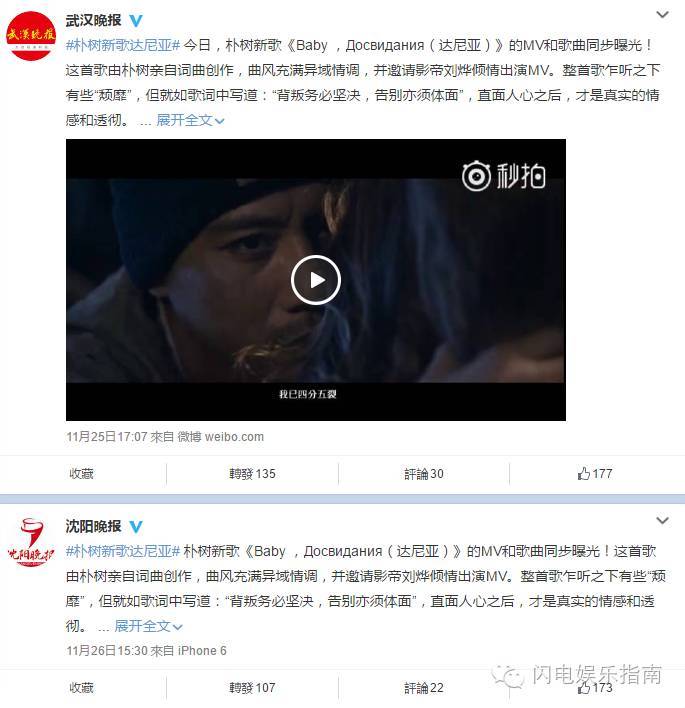This screenshot has height=708, width=685.
Task: Open options chevron on 沈阳晚报 post
Action: tap(662, 521)
